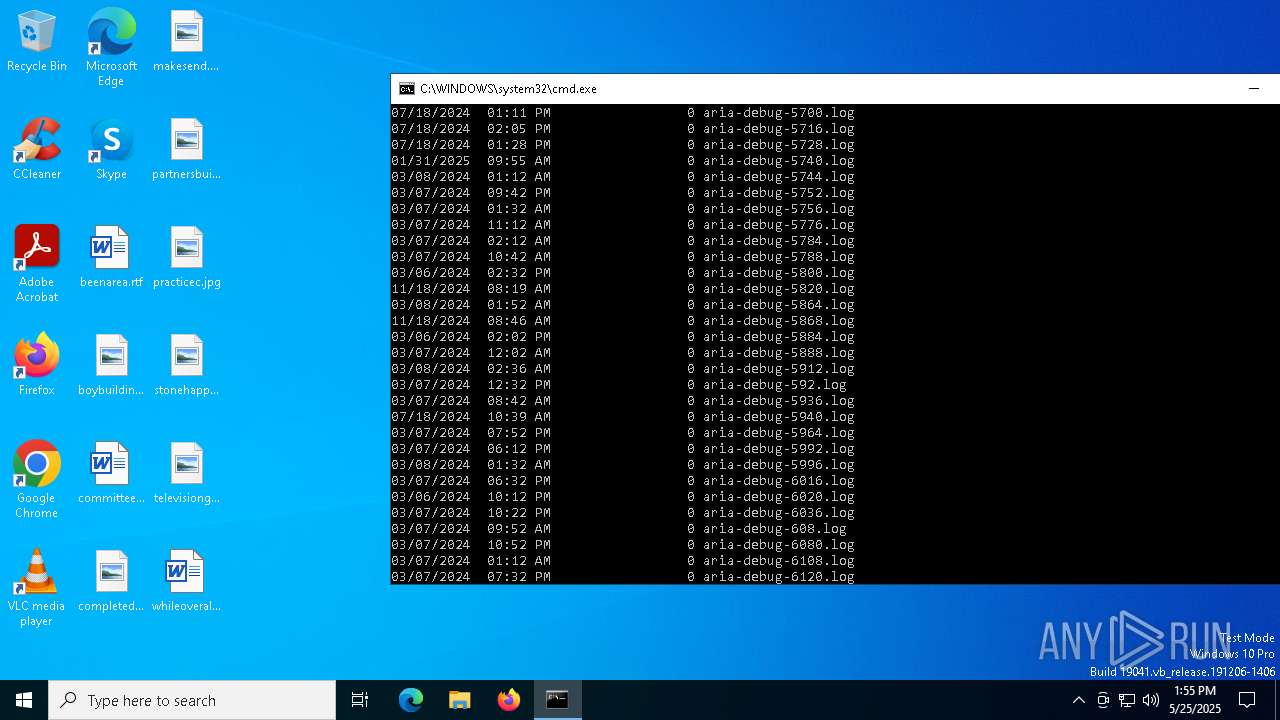The width and height of the screenshot is (1280, 720).
Task: Click the aria-debug-592.log entry
Action: tap(774, 385)
